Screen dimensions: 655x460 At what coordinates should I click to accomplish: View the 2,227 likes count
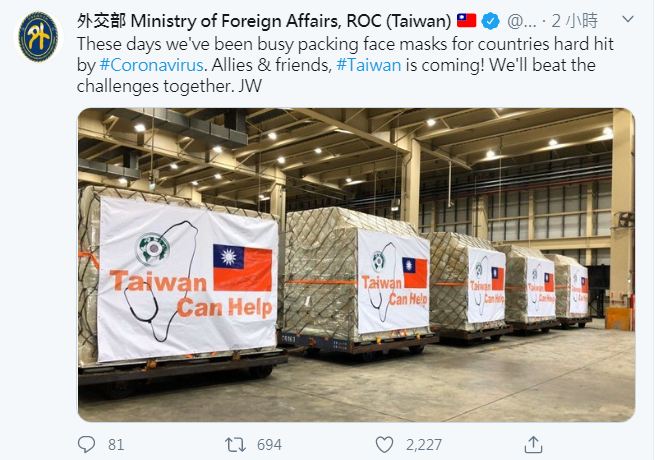[424, 445]
